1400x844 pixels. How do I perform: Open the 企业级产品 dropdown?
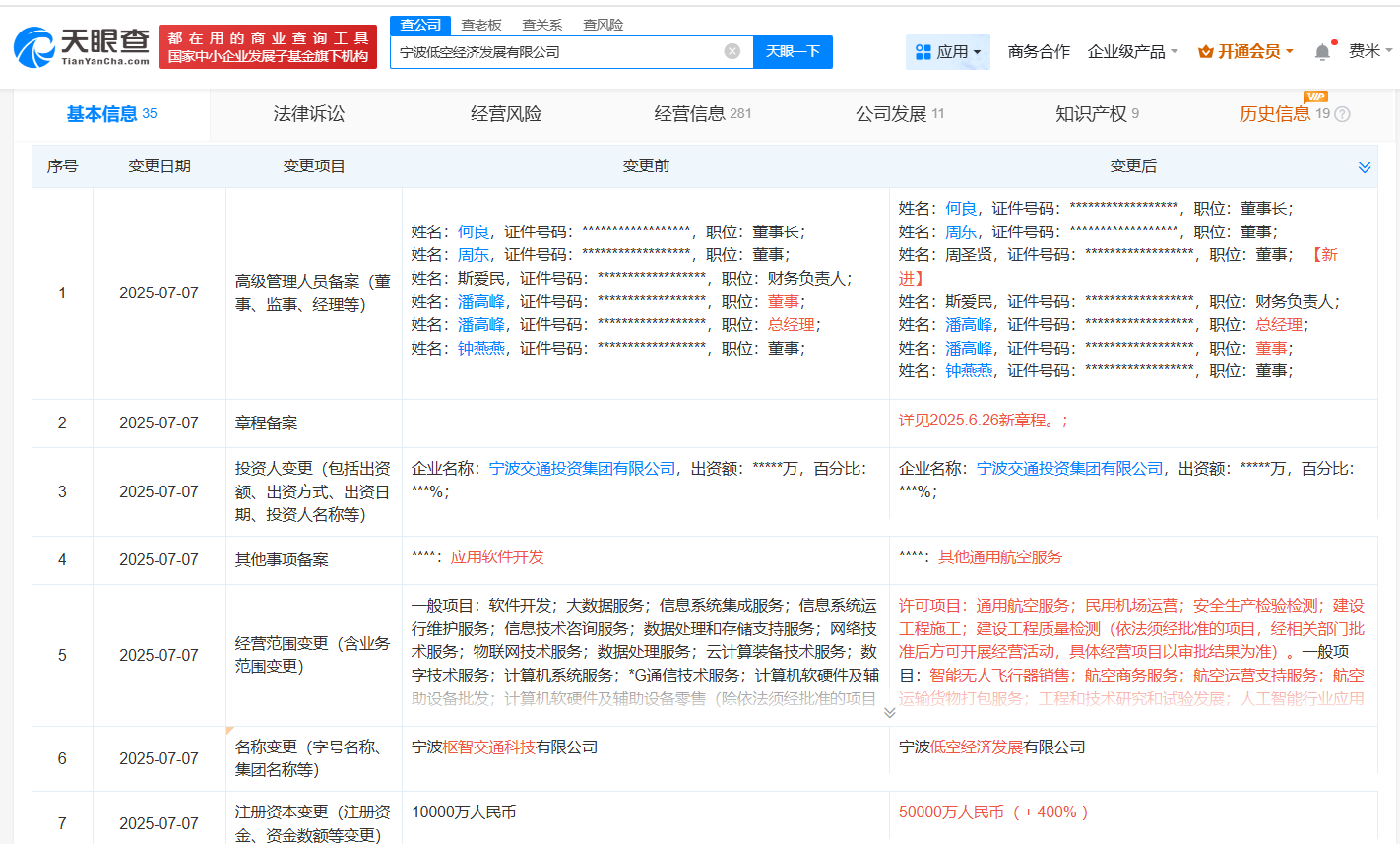(x=1132, y=51)
